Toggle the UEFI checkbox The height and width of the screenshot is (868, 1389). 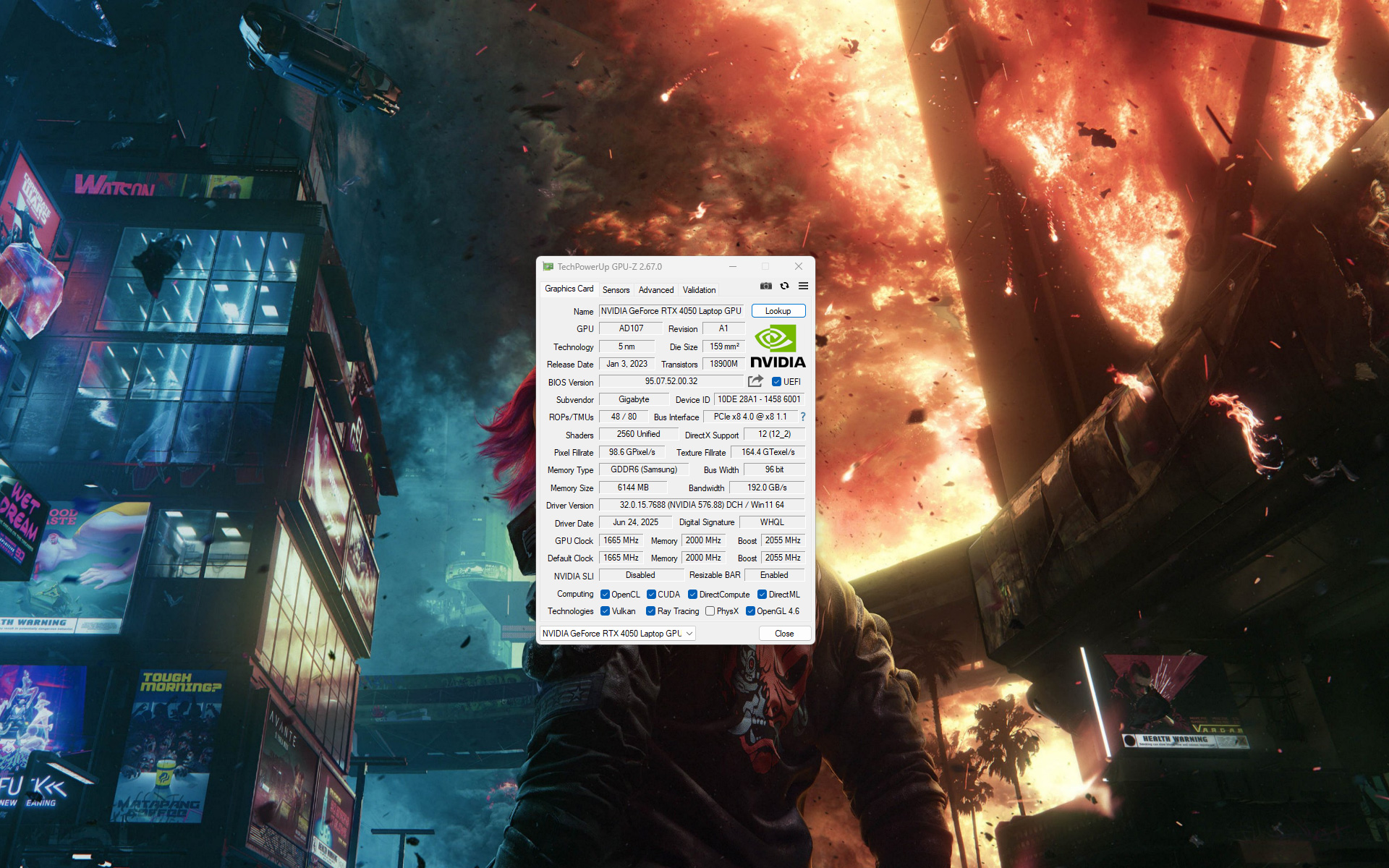coord(776,382)
